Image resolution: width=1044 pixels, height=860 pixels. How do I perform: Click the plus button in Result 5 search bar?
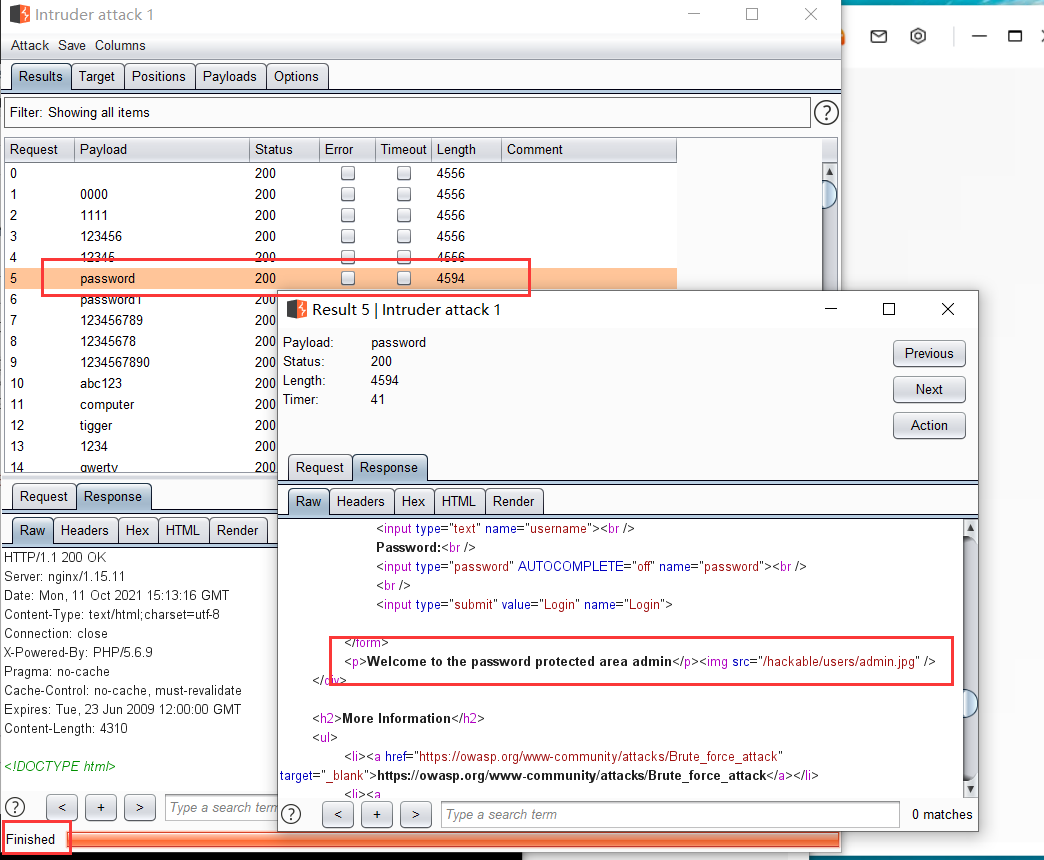[x=377, y=814]
